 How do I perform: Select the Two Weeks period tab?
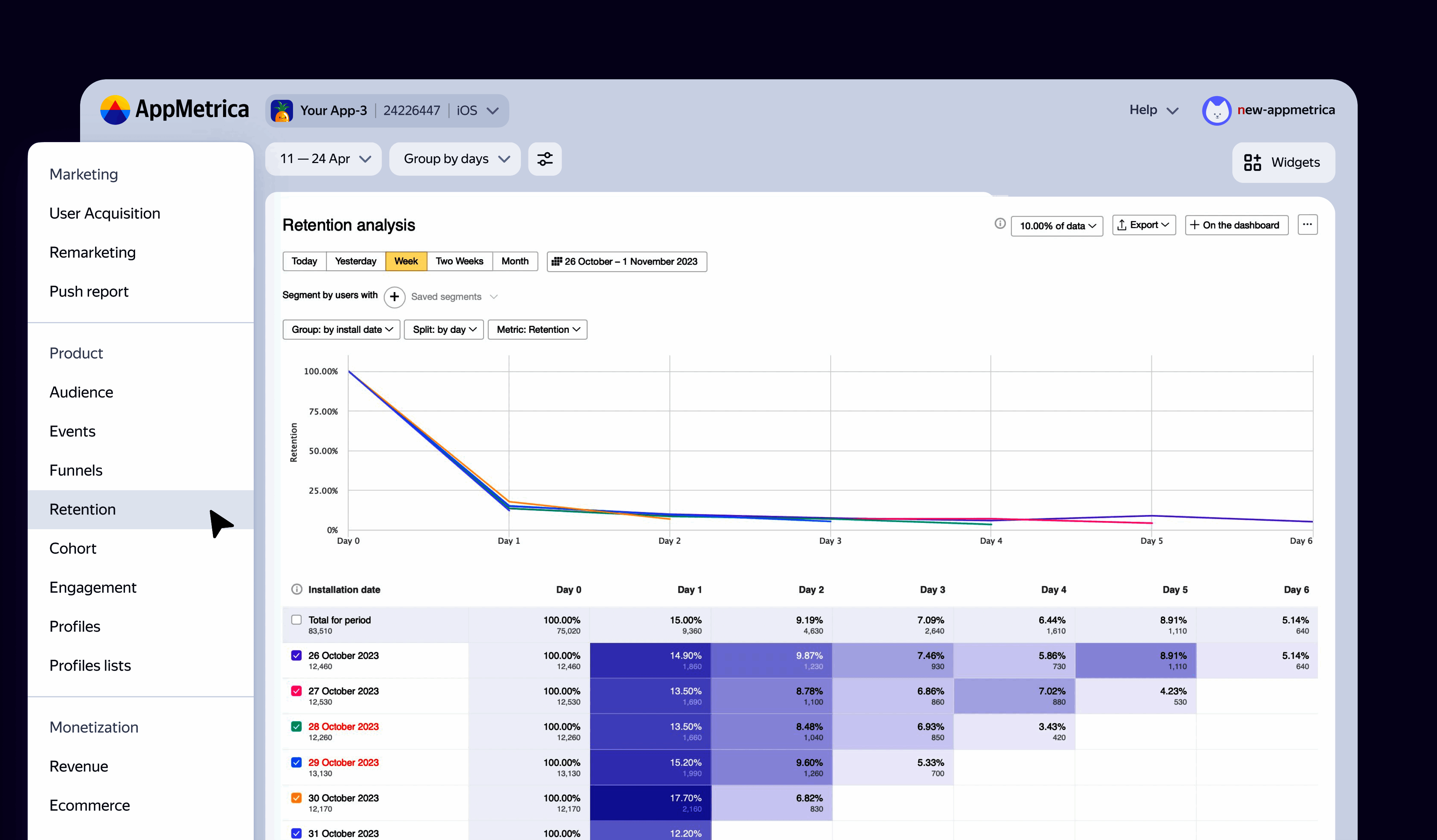pos(459,261)
